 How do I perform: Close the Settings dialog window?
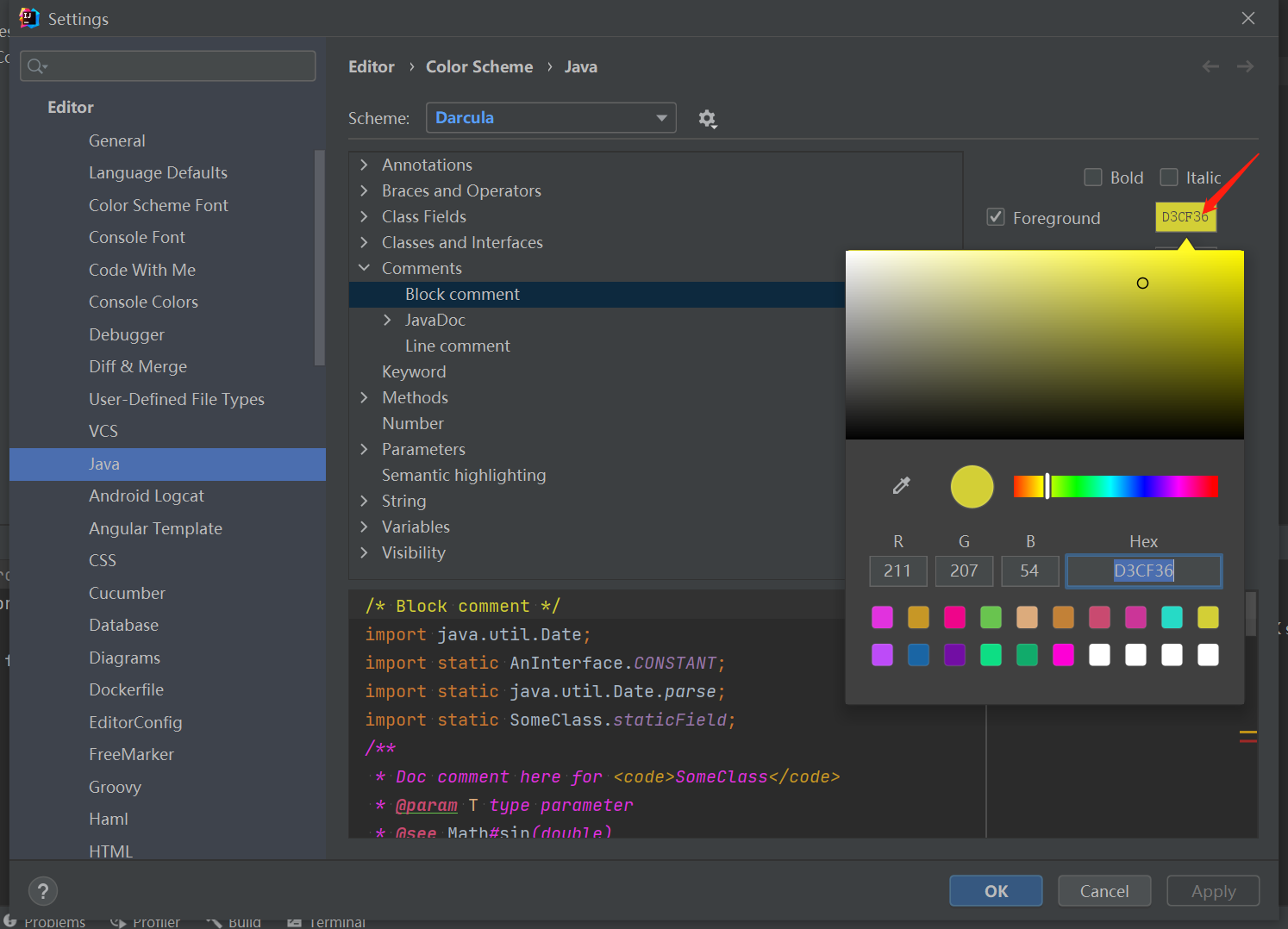click(1247, 18)
